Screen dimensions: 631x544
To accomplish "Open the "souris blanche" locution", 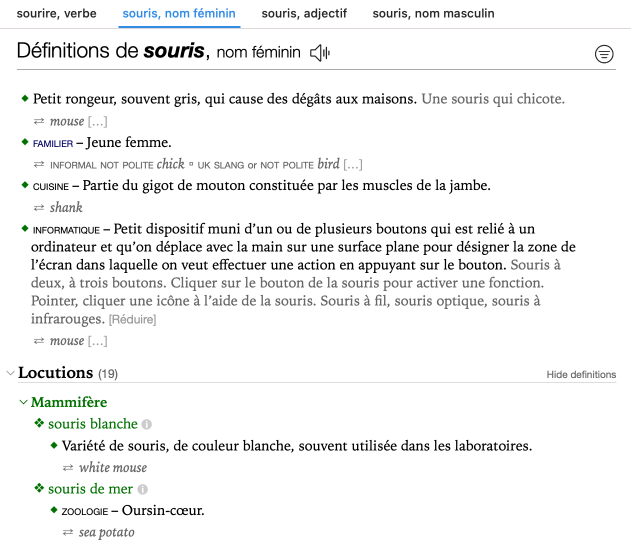I will tap(92, 424).
